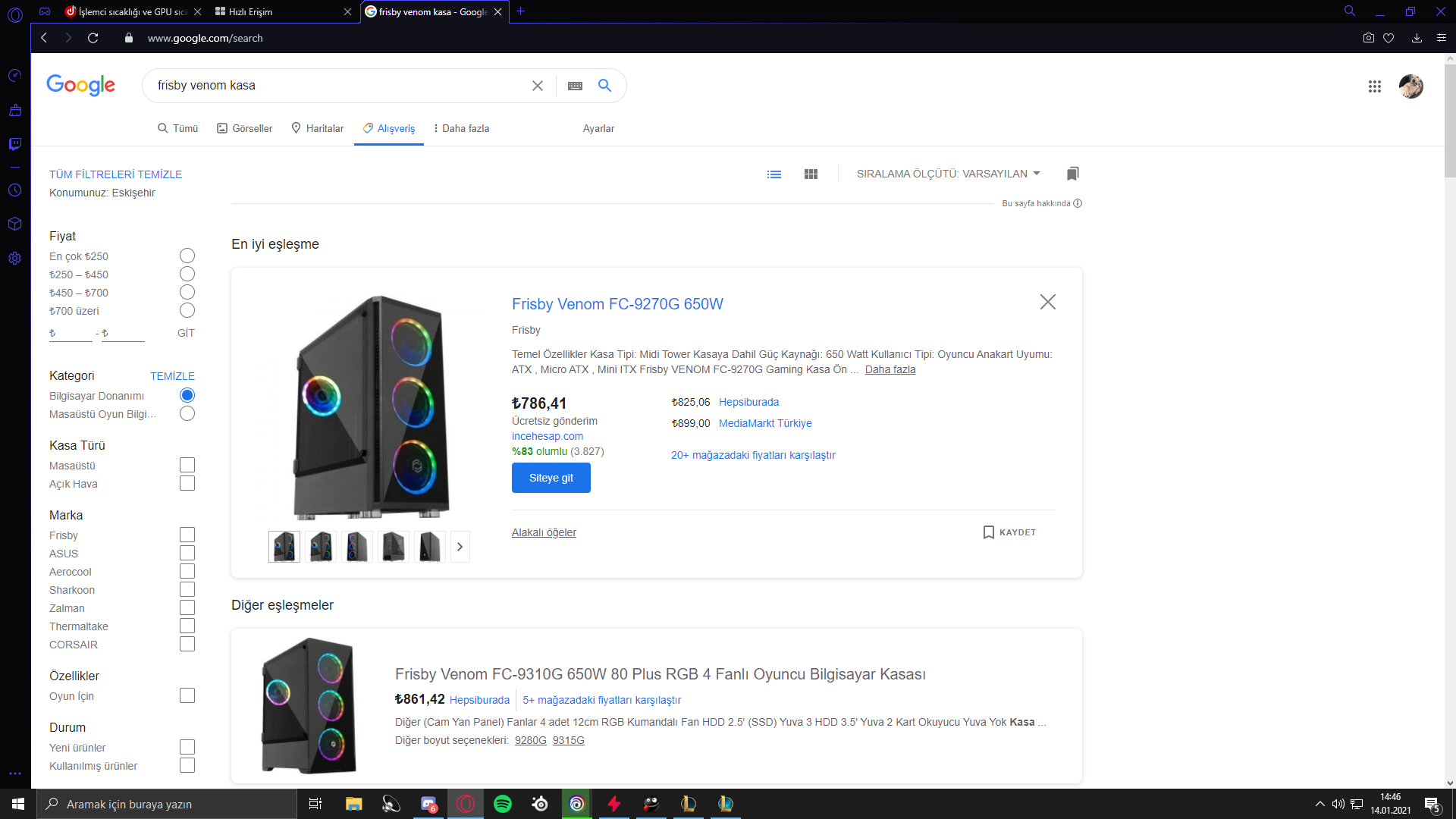Open the Hepsiburada price link
The image size is (1456, 819).
[748, 402]
